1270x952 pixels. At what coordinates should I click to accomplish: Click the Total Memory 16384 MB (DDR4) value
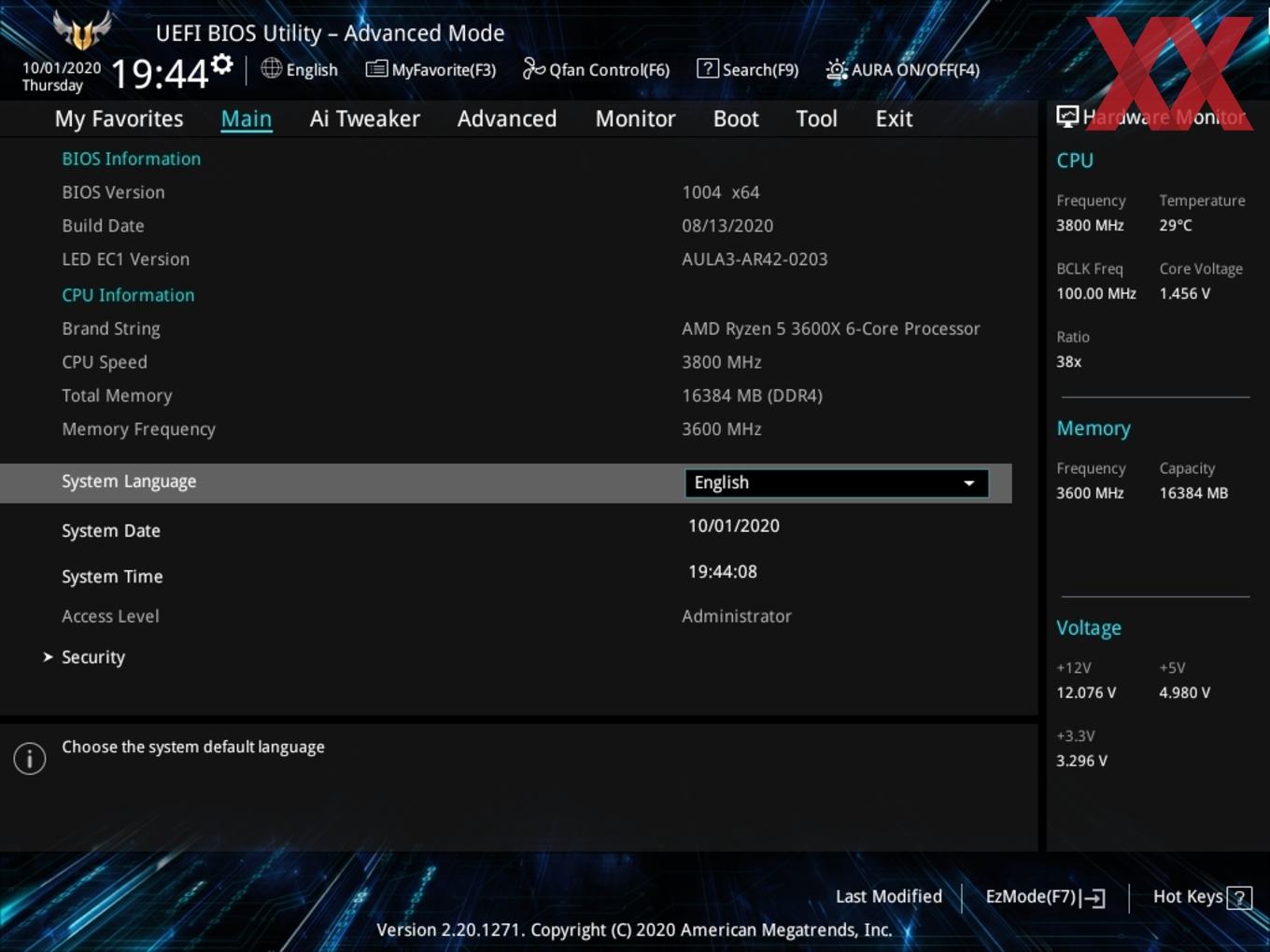tap(753, 396)
